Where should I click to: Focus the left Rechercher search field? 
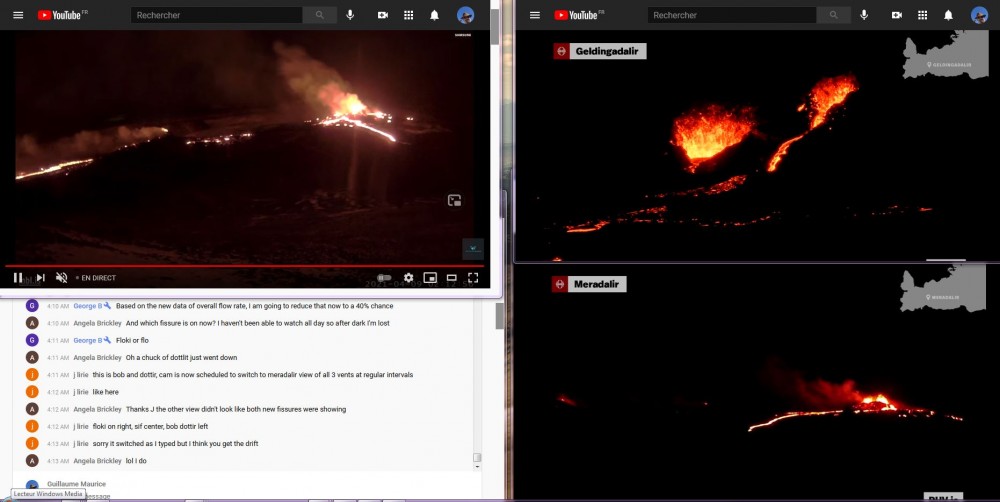click(218, 15)
